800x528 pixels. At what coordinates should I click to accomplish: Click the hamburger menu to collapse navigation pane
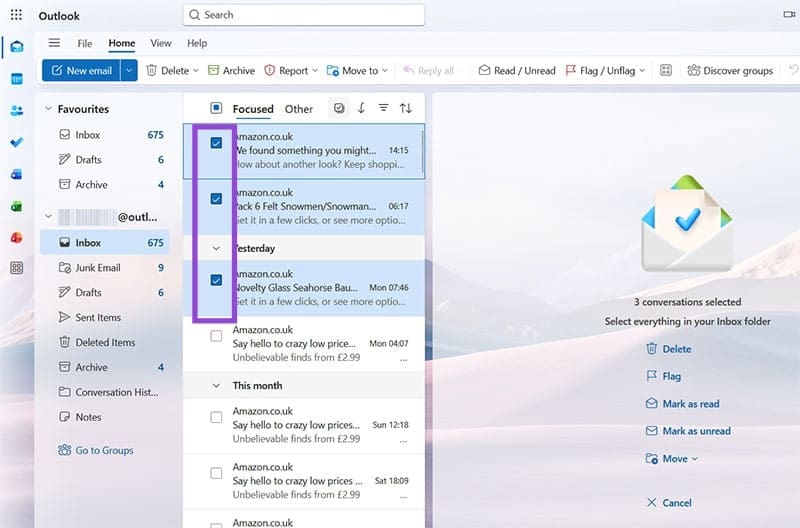[54, 43]
